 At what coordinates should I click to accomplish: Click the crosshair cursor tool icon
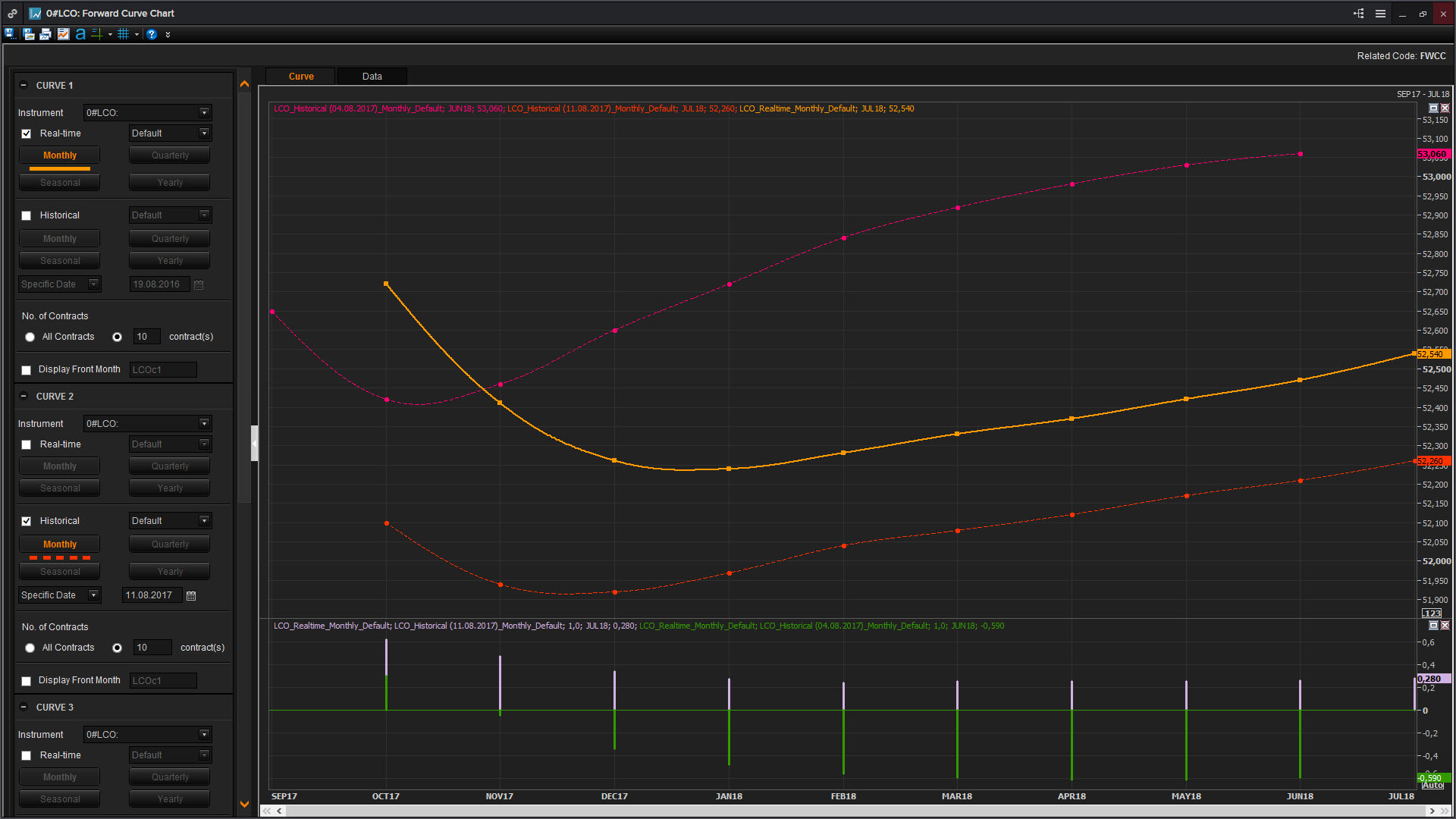(x=97, y=34)
